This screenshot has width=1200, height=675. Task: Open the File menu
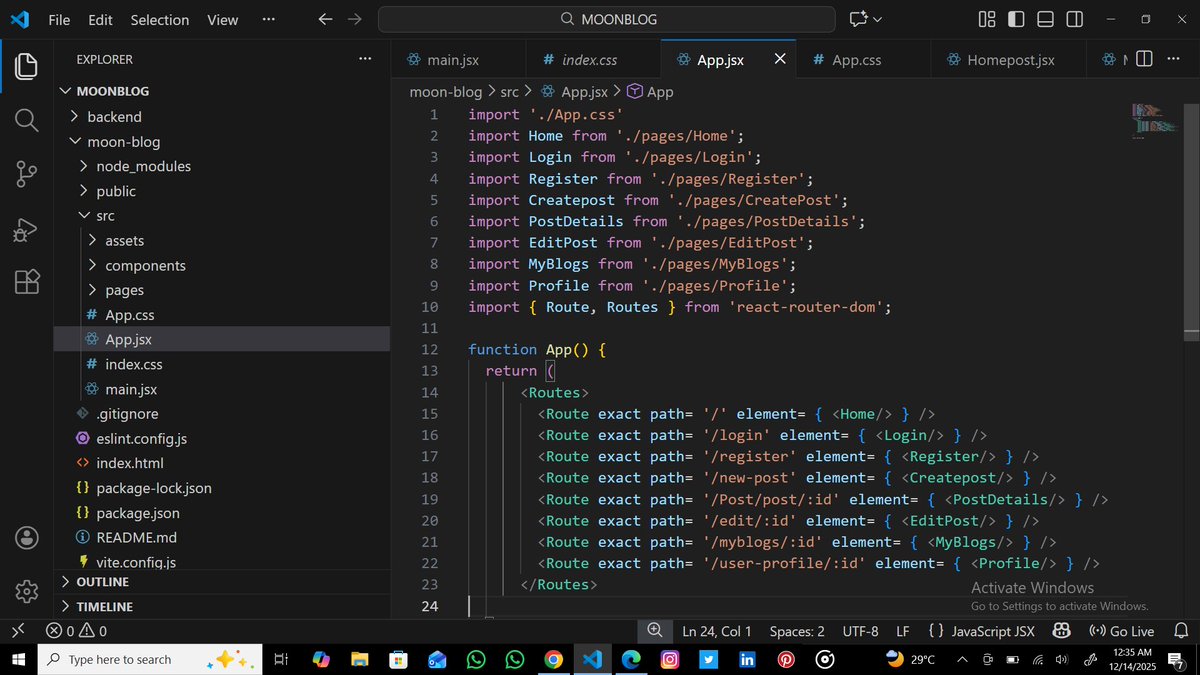pyautogui.click(x=59, y=19)
